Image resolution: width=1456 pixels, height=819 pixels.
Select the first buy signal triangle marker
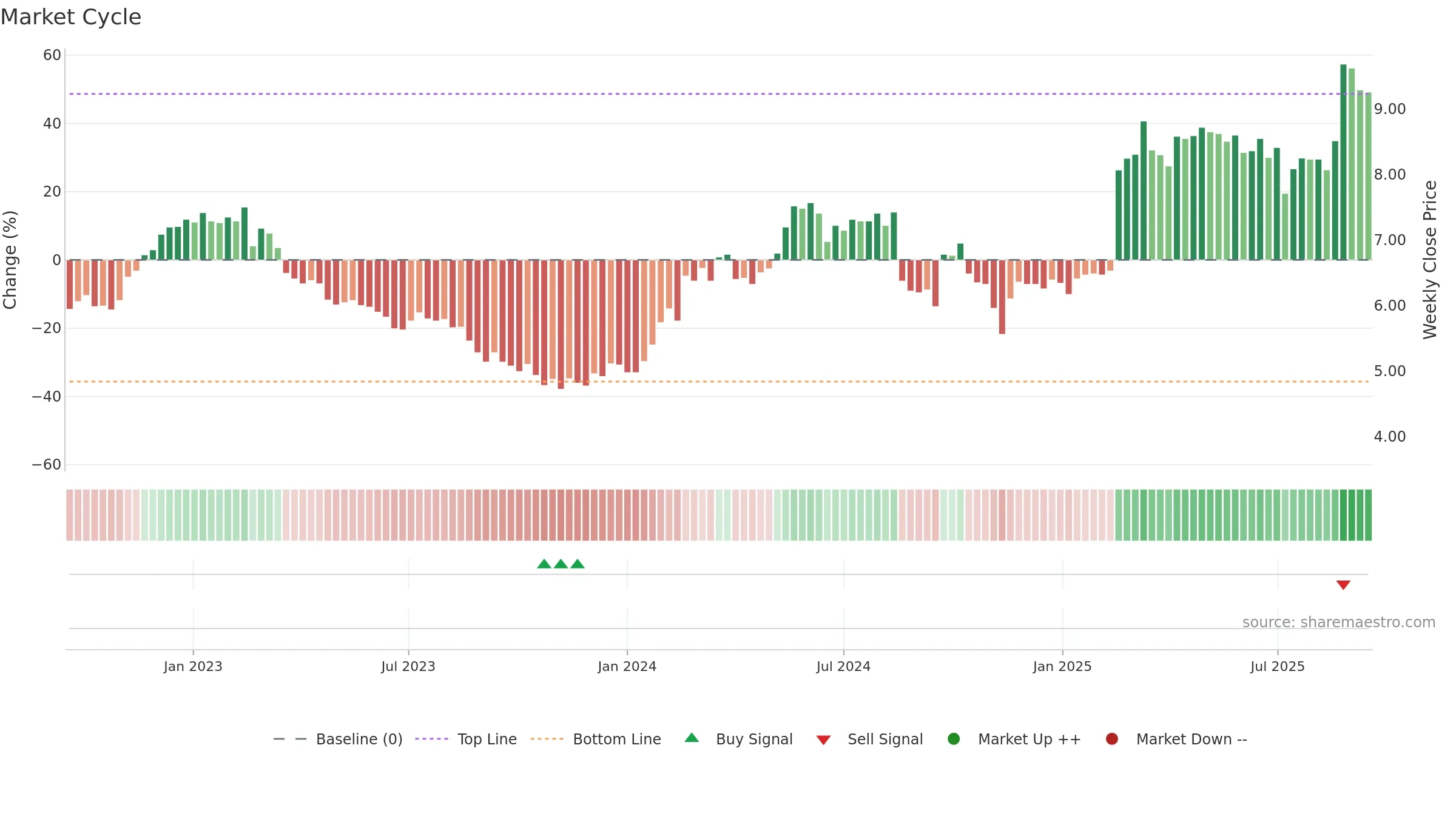tap(544, 564)
